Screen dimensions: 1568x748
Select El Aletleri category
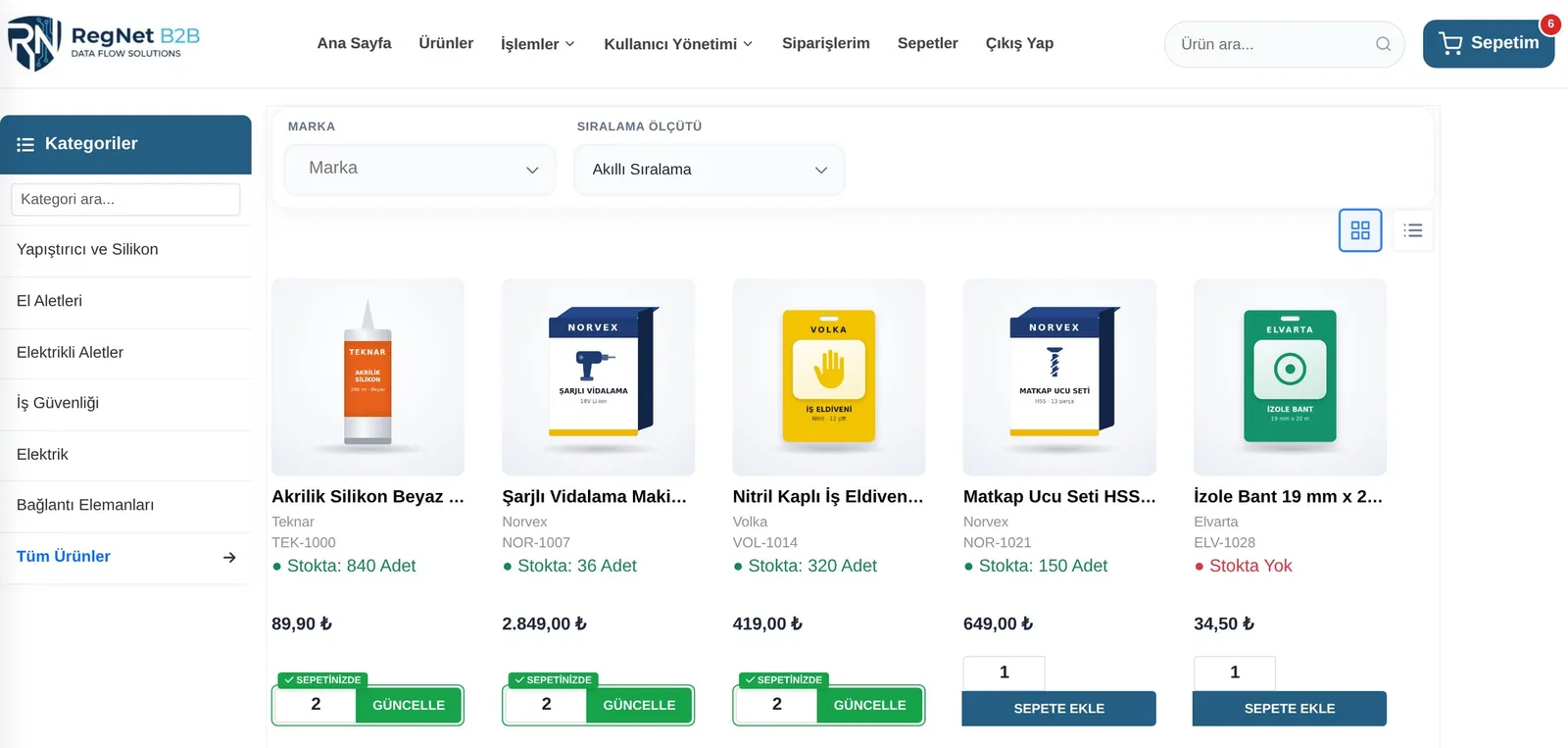click(125, 301)
